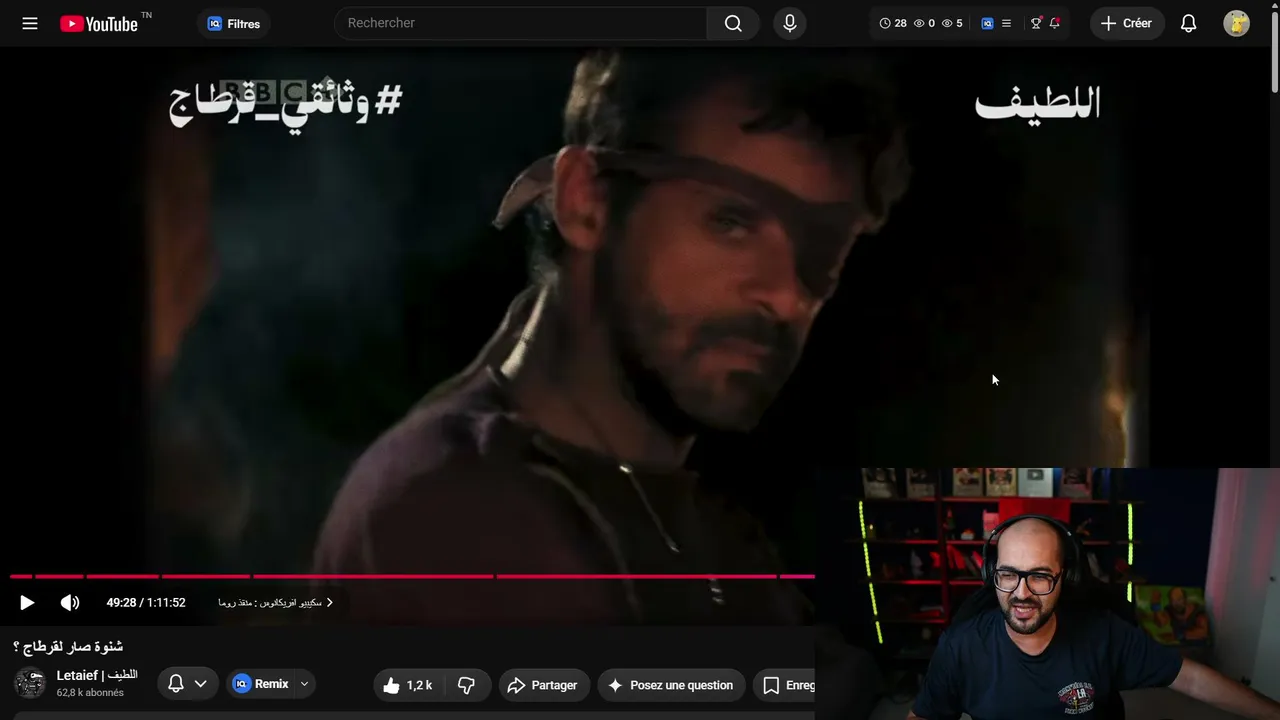Expand the chapter title next to the timestamp
1280x720 pixels.
[276, 602]
